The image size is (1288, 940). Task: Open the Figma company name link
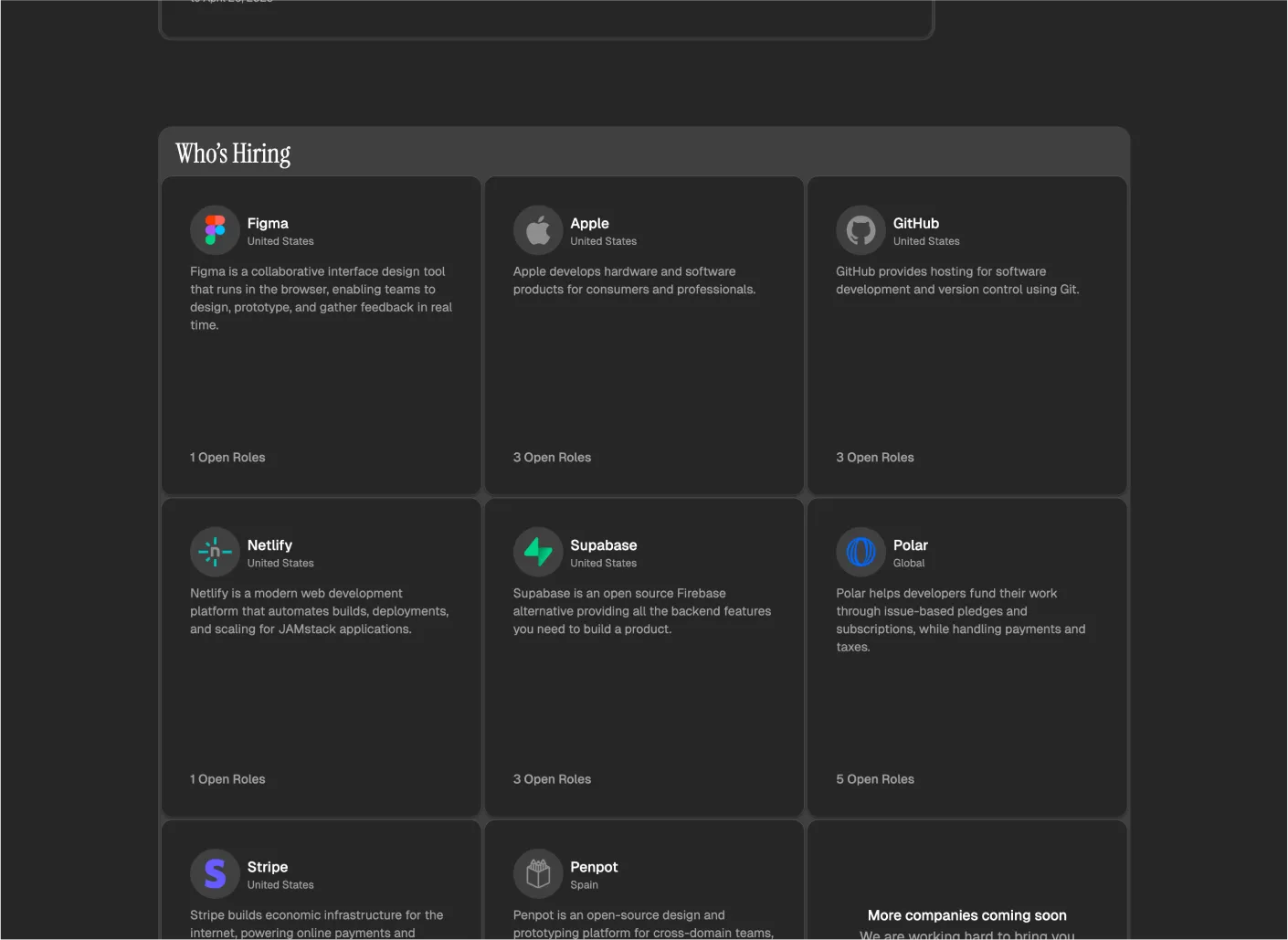[x=268, y=223]
